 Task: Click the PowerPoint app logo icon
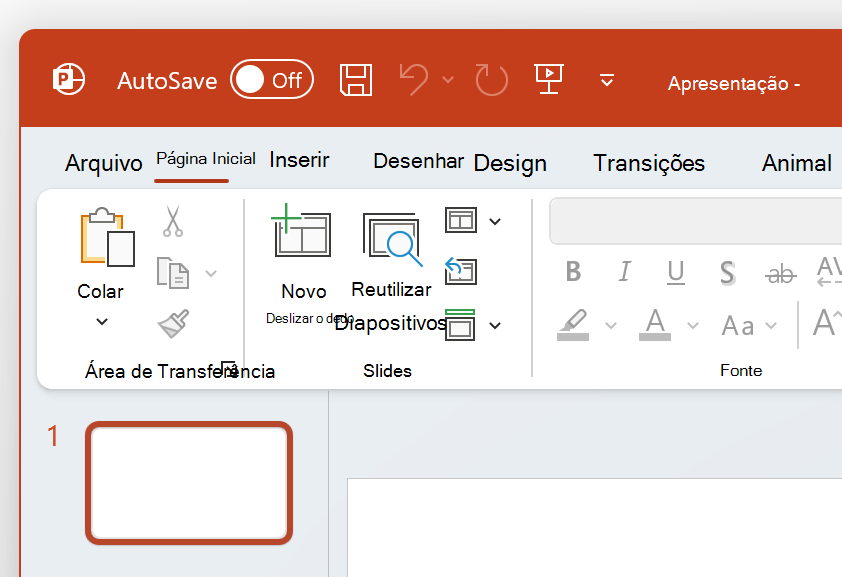(68, 79)
